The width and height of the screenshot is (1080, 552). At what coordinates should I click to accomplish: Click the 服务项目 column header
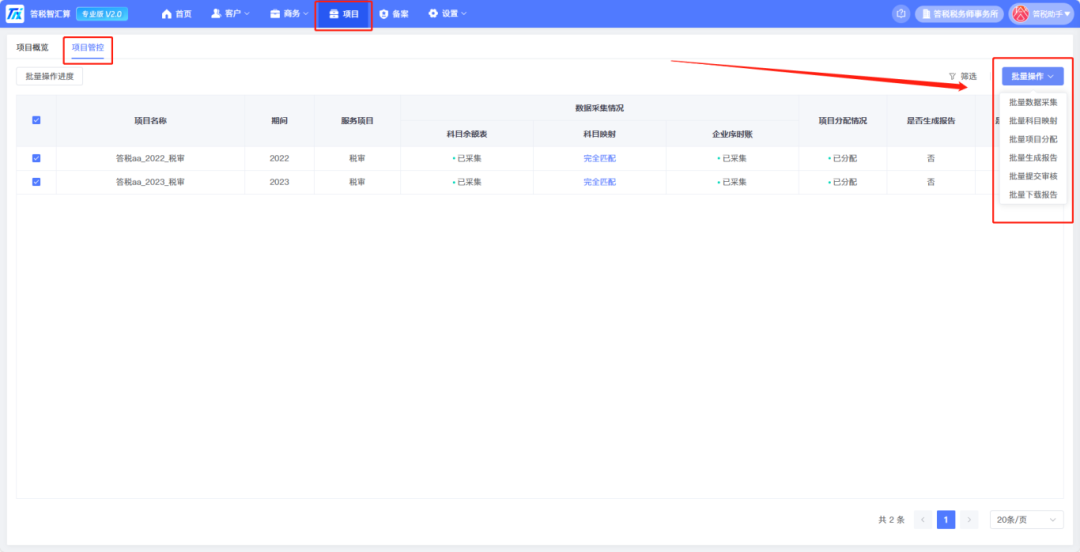357,121
